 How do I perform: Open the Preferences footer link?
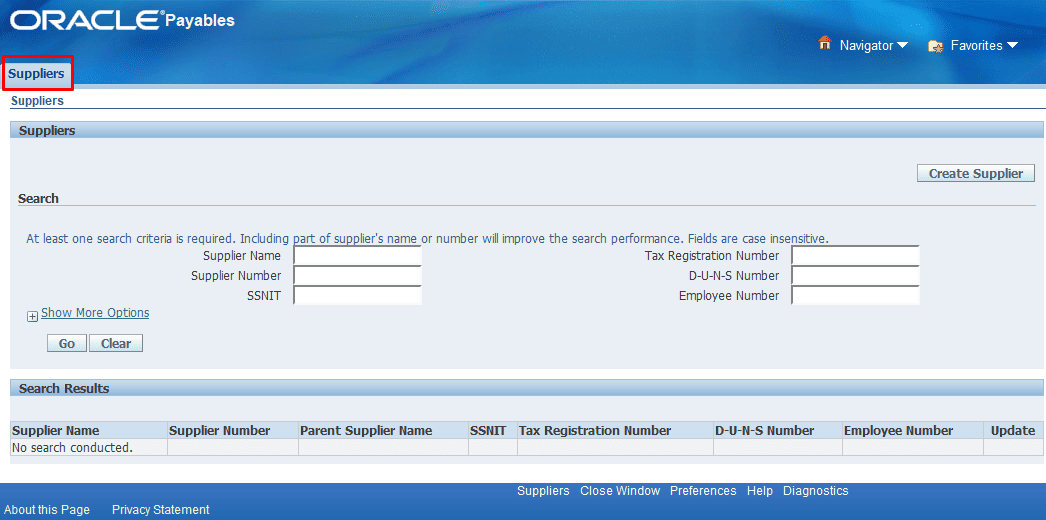point(703,491)
